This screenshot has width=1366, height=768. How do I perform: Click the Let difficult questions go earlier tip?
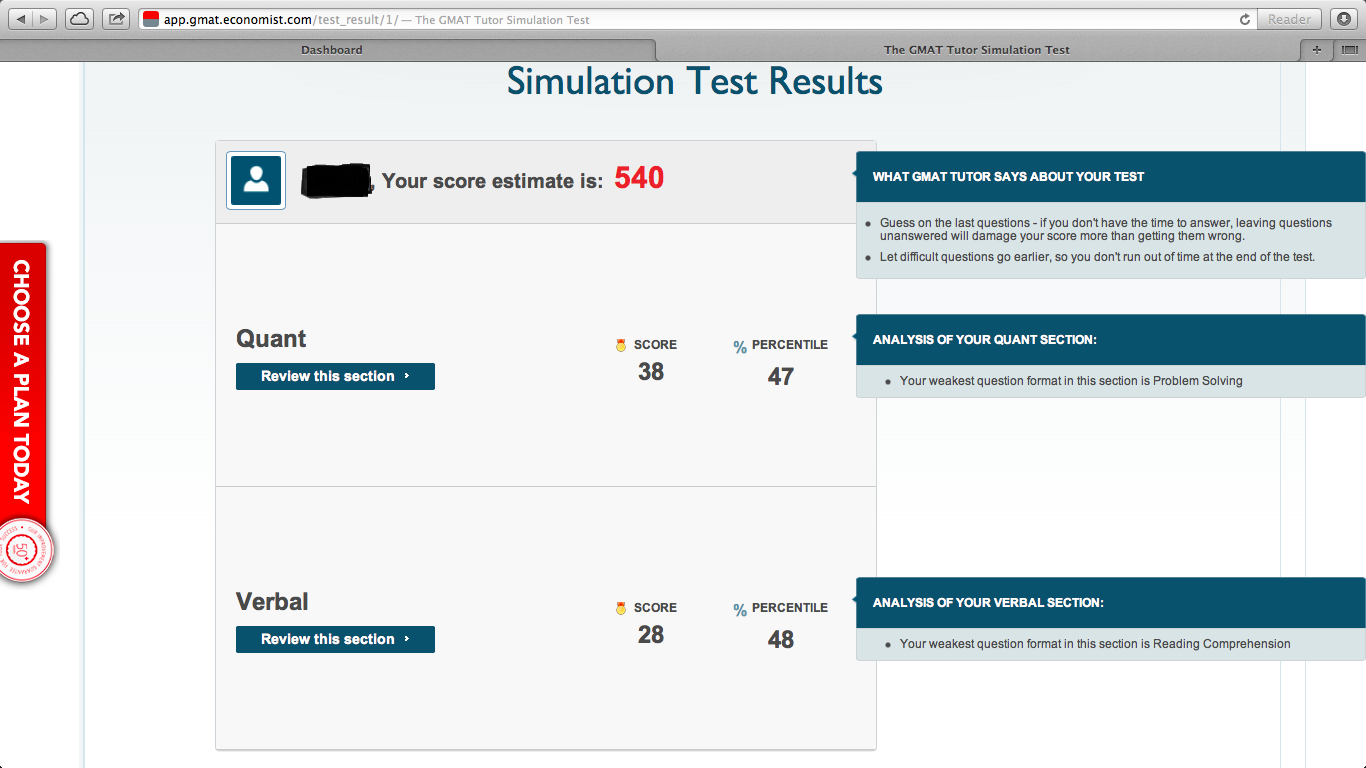point(1097,257)
